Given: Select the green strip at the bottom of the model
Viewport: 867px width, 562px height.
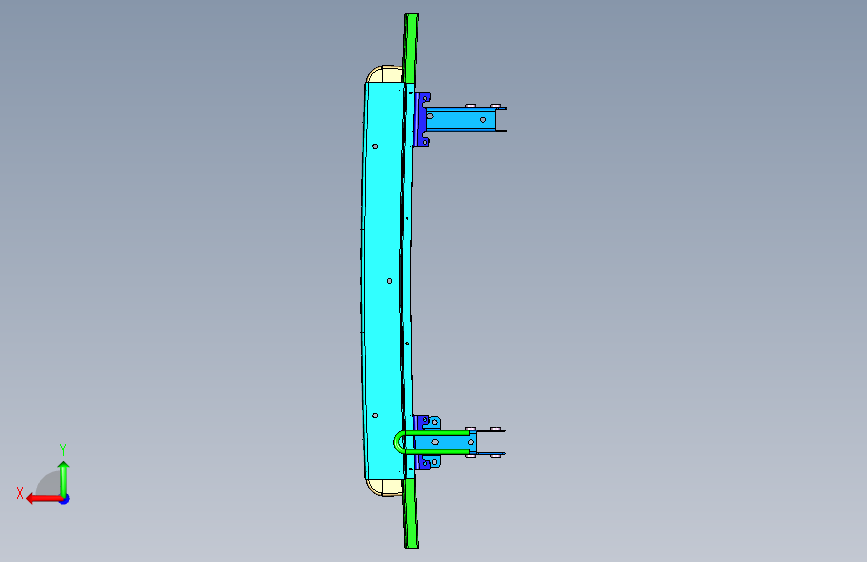Looking at the screenshot, I should coord(411,514).
